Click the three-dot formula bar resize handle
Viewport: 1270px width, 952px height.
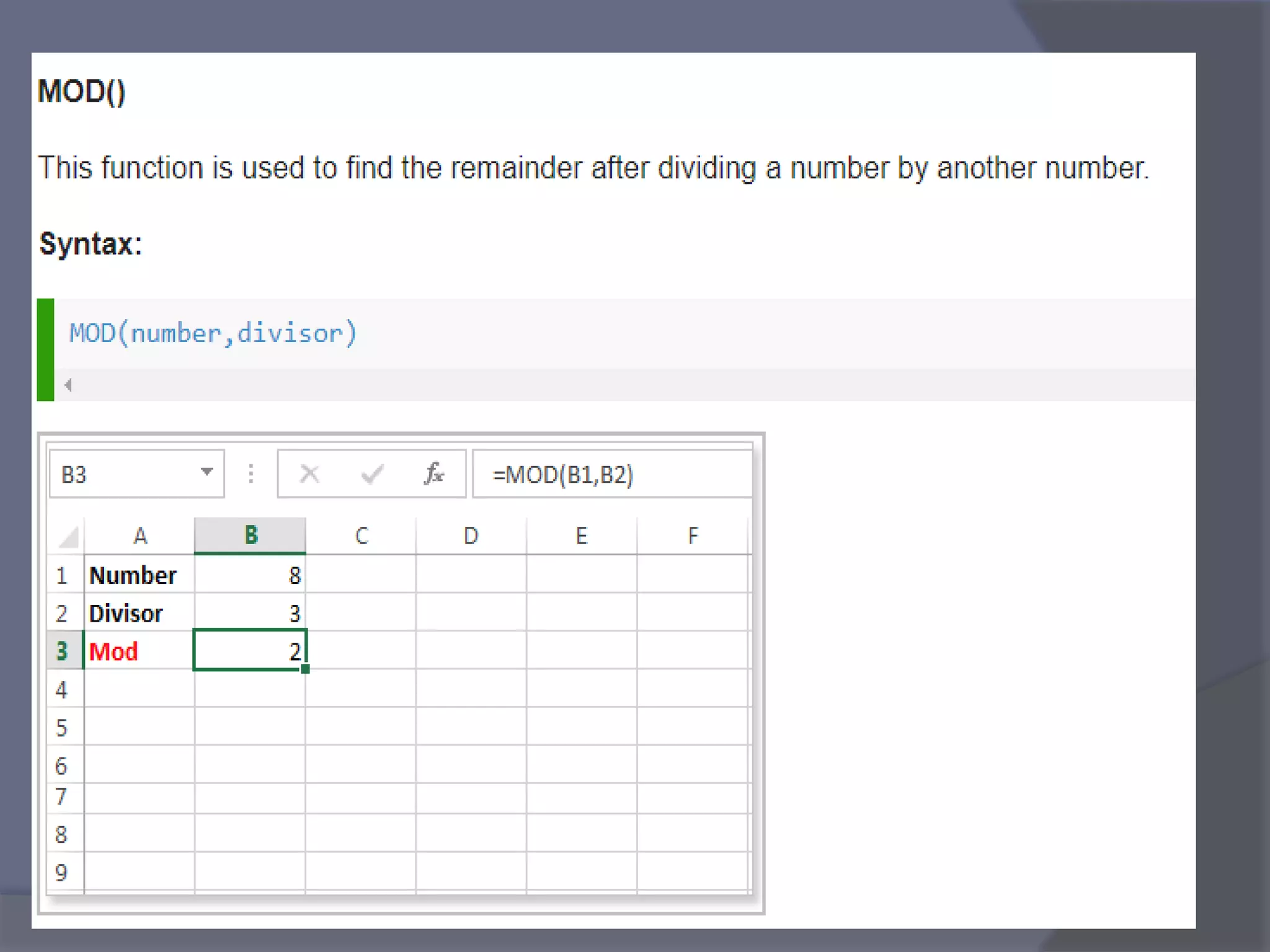point(251,474)
